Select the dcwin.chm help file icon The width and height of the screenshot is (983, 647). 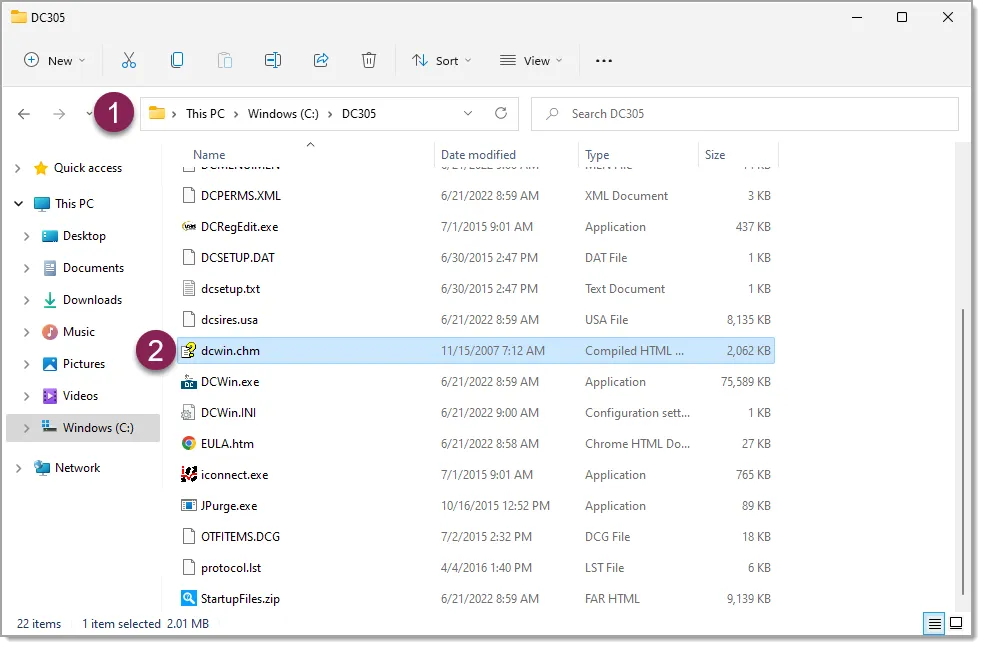[189, 350]
